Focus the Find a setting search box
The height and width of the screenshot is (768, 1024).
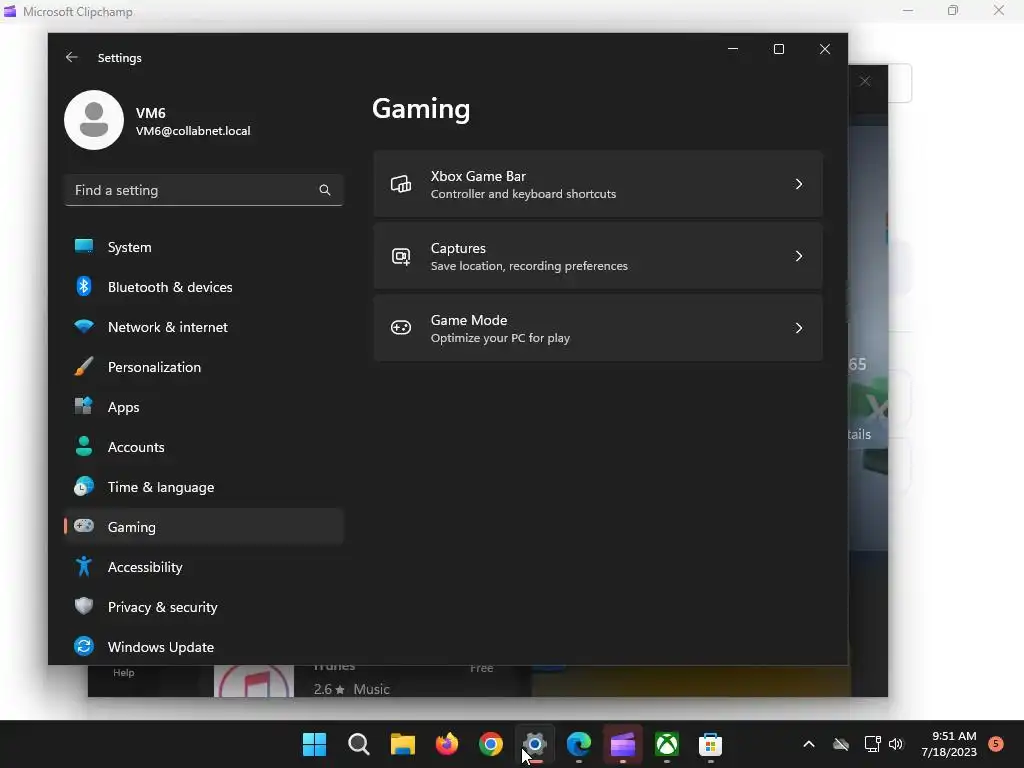click(x=204, y=190)
